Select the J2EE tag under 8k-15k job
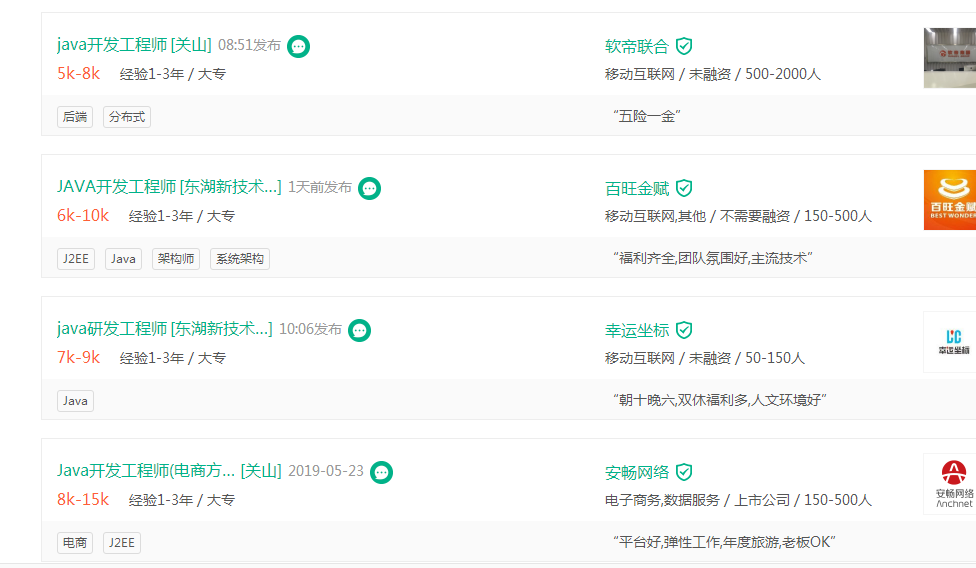Viewport: 976px width, 568px height. [x=121, y=542]
